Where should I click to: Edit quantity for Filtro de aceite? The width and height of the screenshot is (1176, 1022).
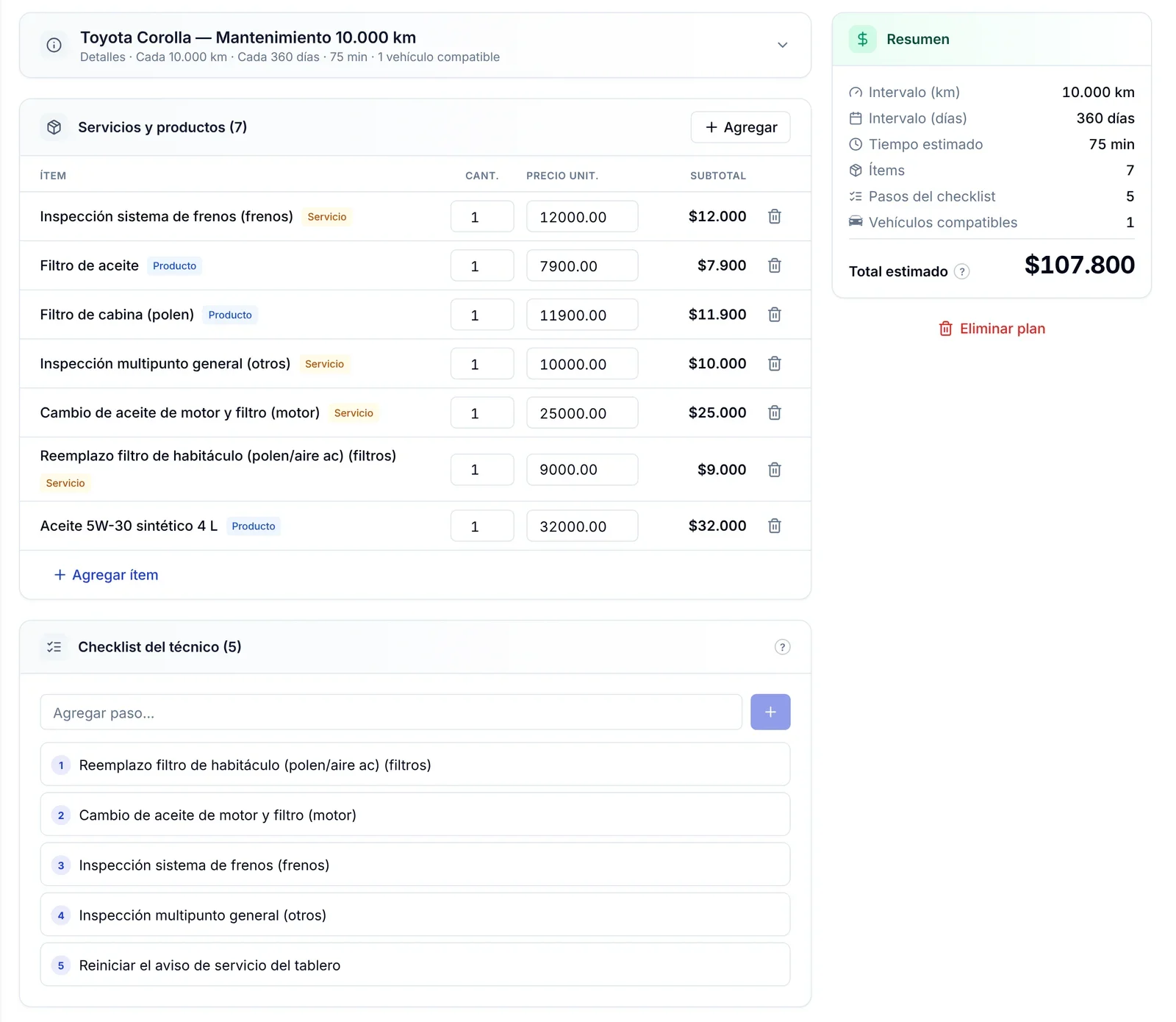pos(482,265)
